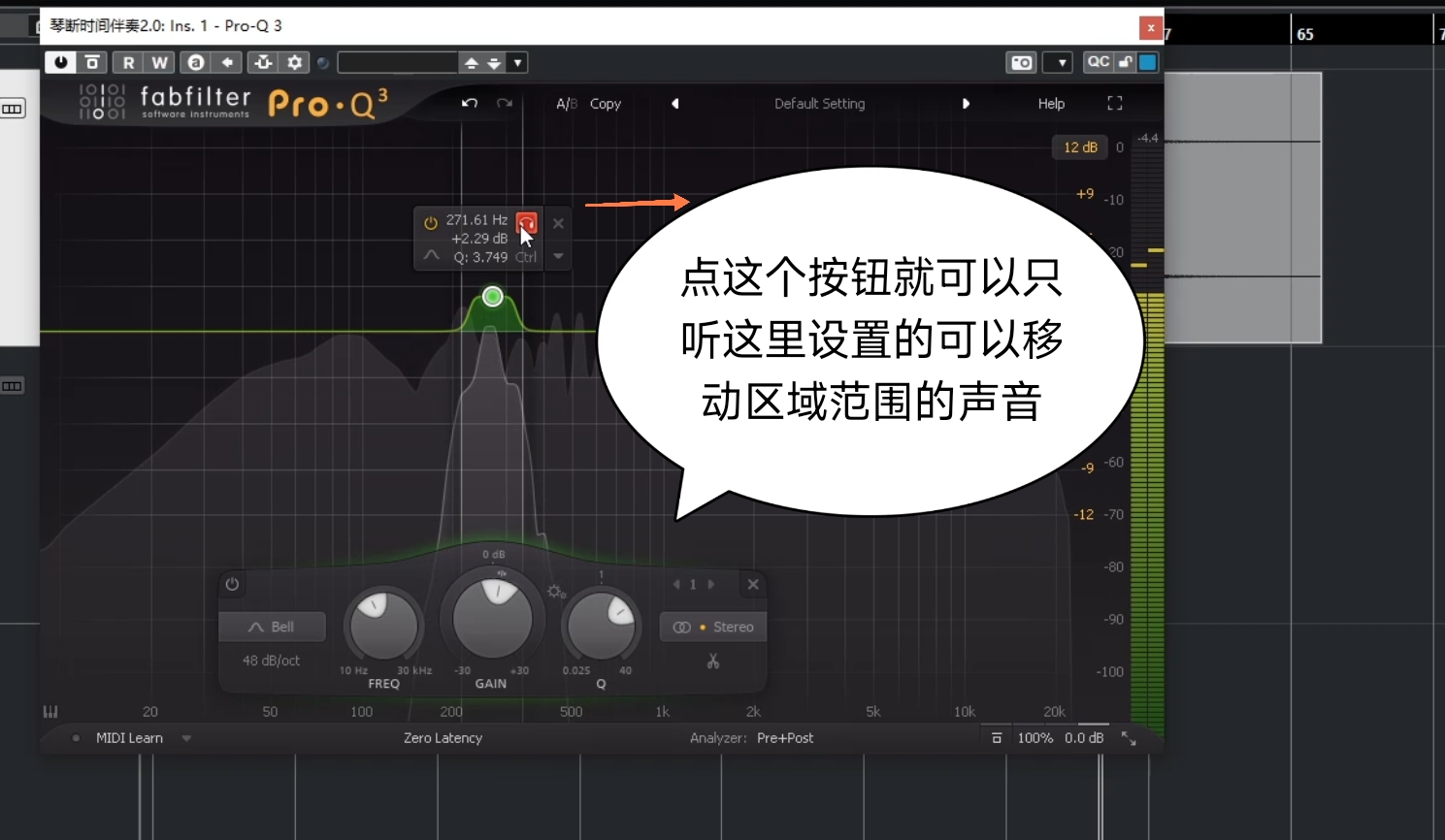Select previous preset with left triangle

[x=675, y=104]
